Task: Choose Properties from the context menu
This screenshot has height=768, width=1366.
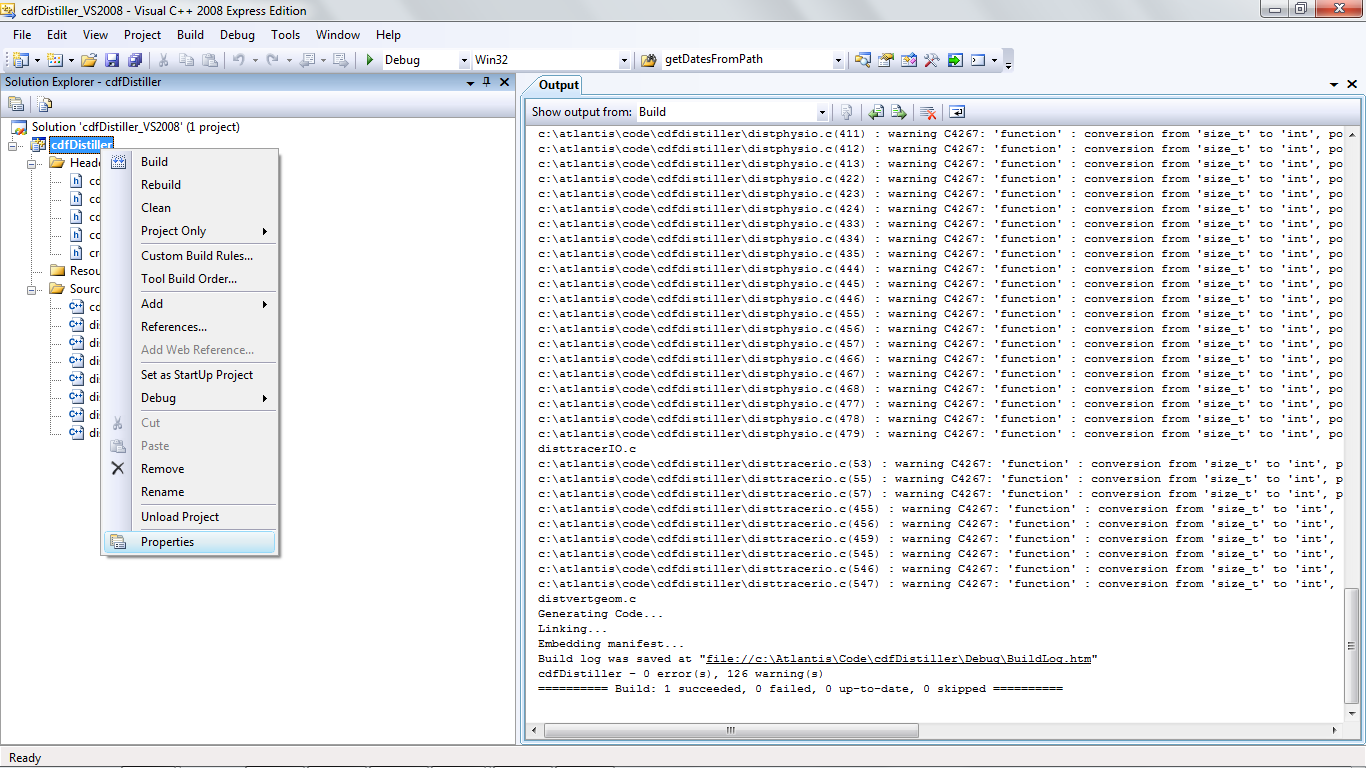Action: 167,542
